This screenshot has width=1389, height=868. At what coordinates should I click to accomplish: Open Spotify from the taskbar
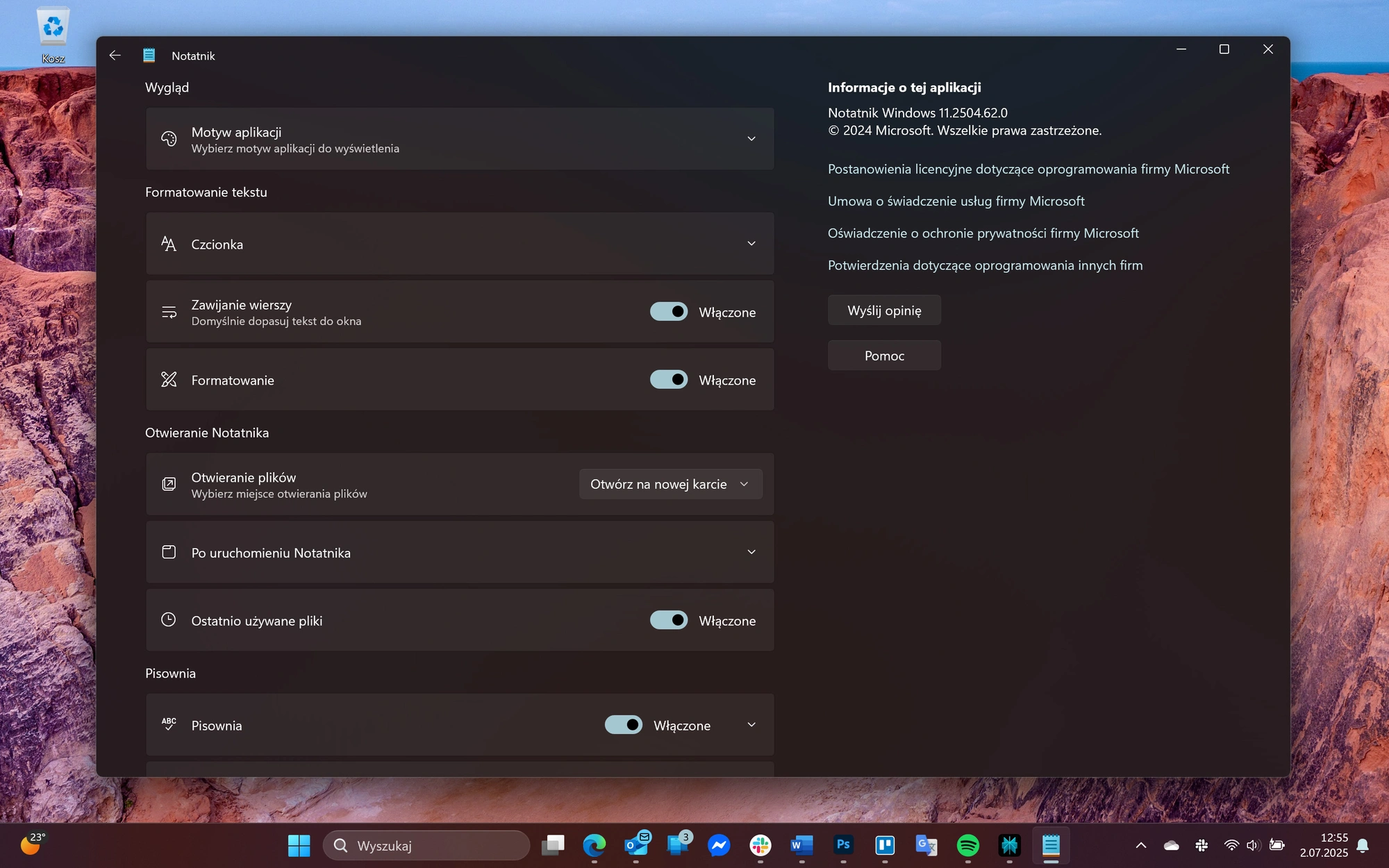pyautogui.click(x=968, y=845)
